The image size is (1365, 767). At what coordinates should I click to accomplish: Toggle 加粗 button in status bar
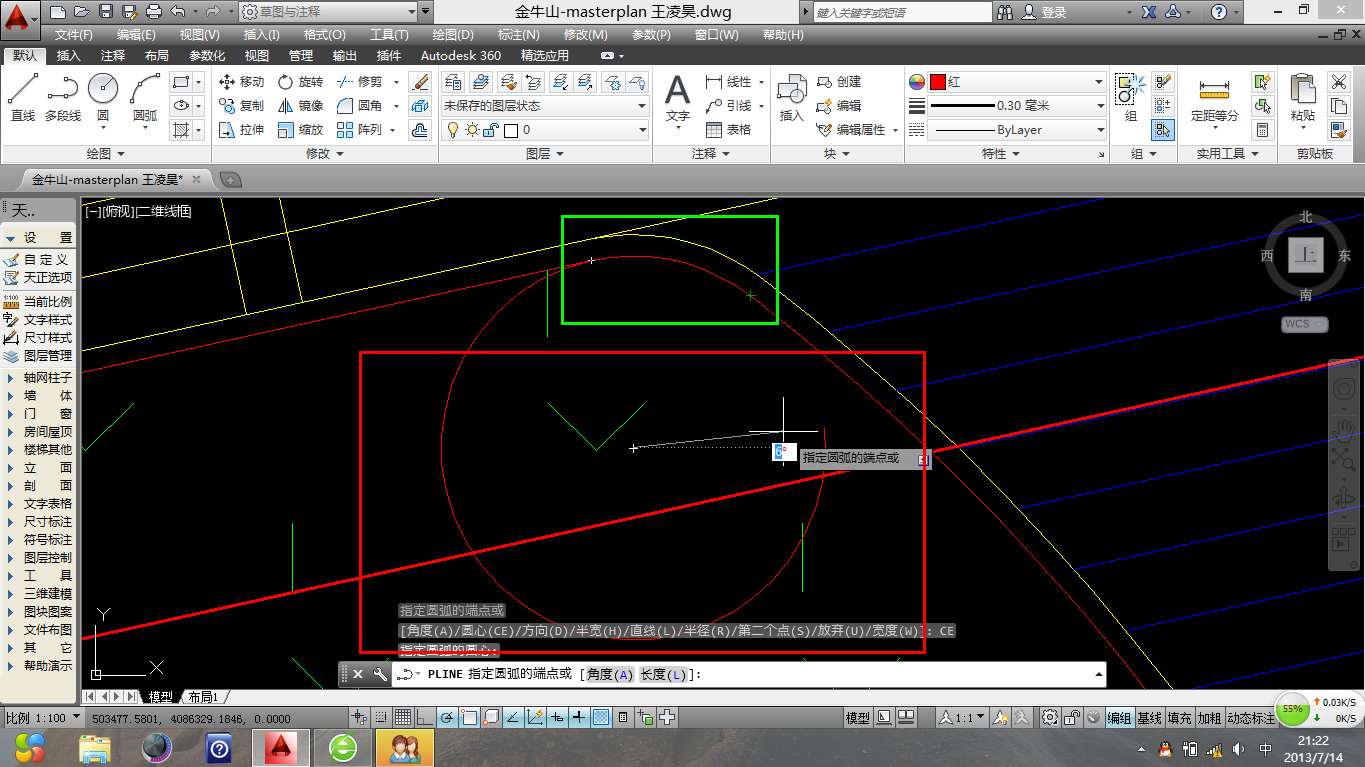click(1210, 718)
